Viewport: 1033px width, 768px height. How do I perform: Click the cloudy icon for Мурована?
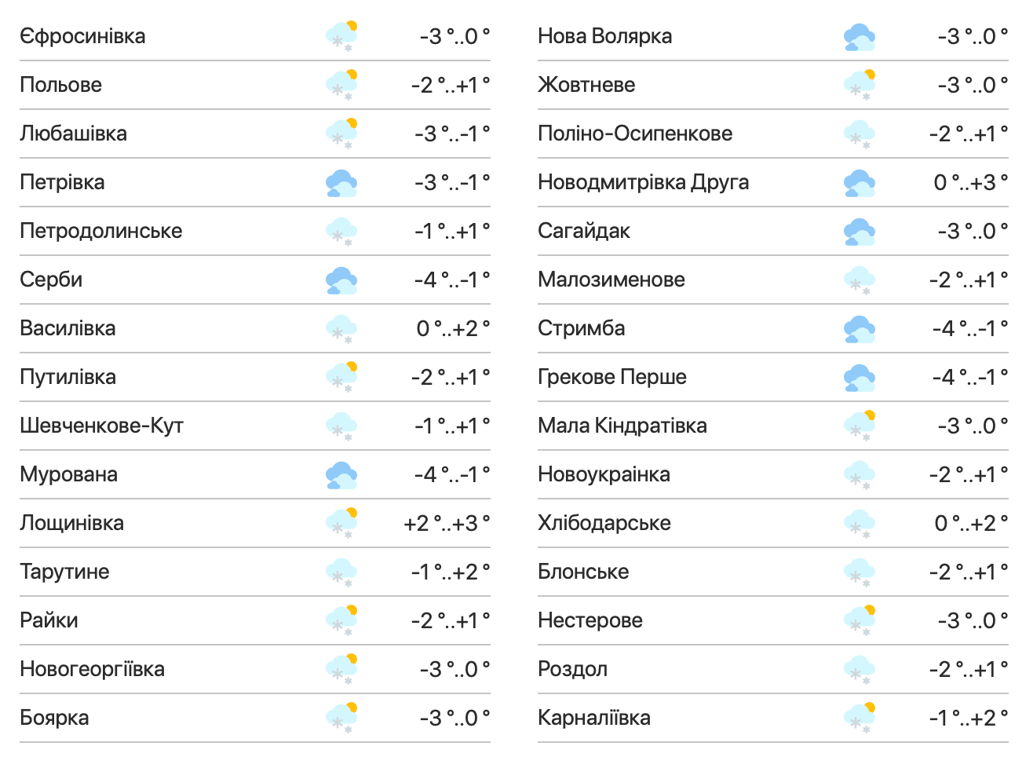[x=342, y=475]
